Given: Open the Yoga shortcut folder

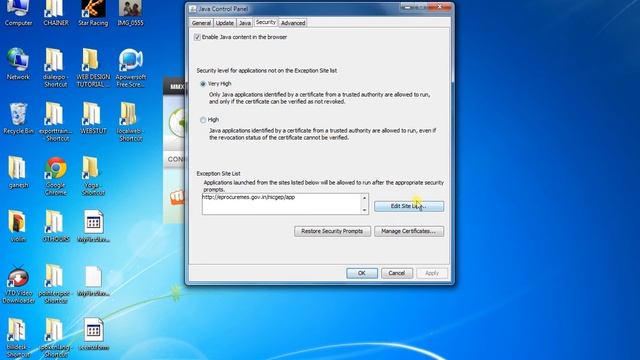Looking at the screenshot, I should (x=93, y=176).
